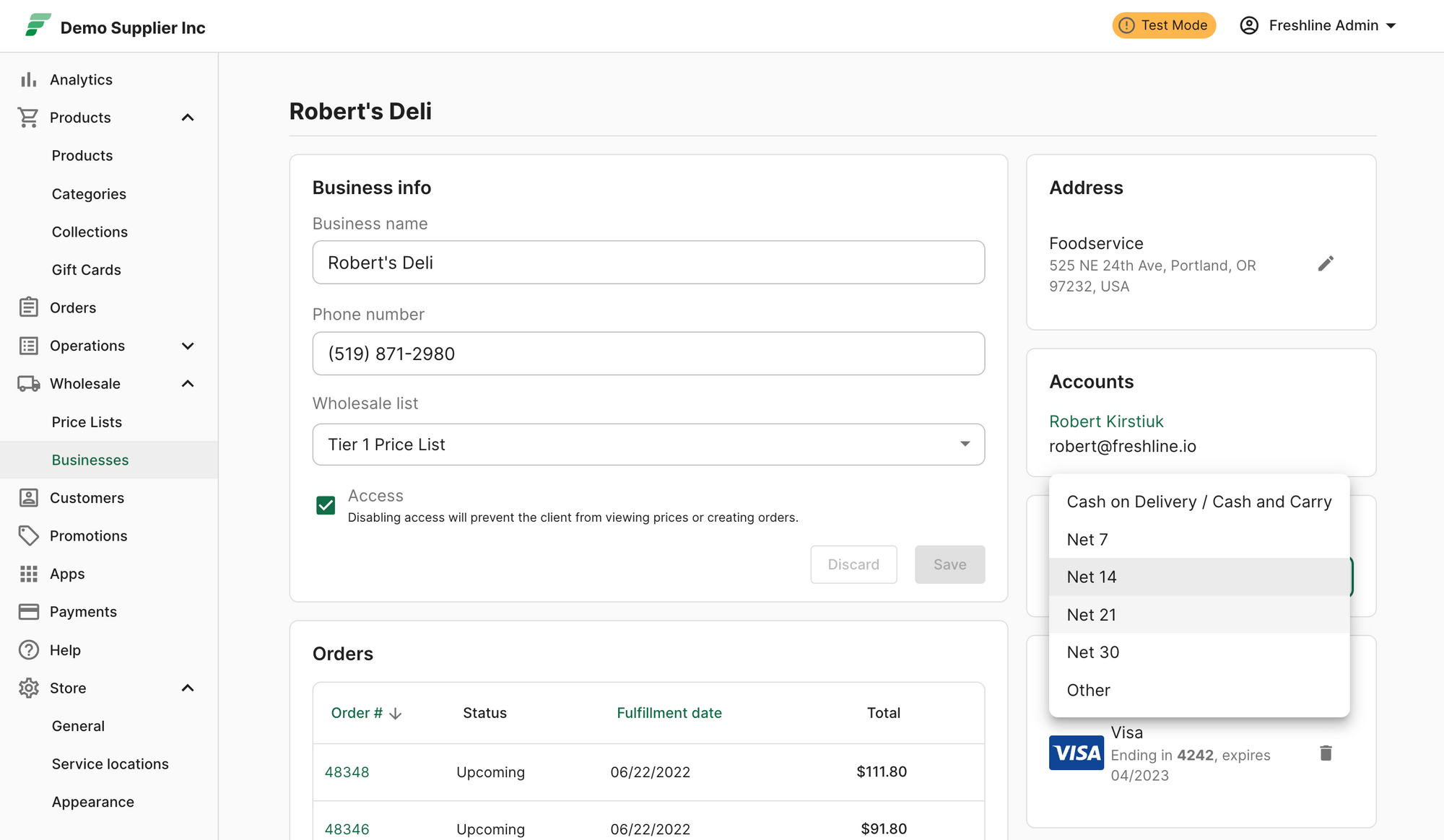Open order 48346

pyautogui.click(x=347, y=829)
